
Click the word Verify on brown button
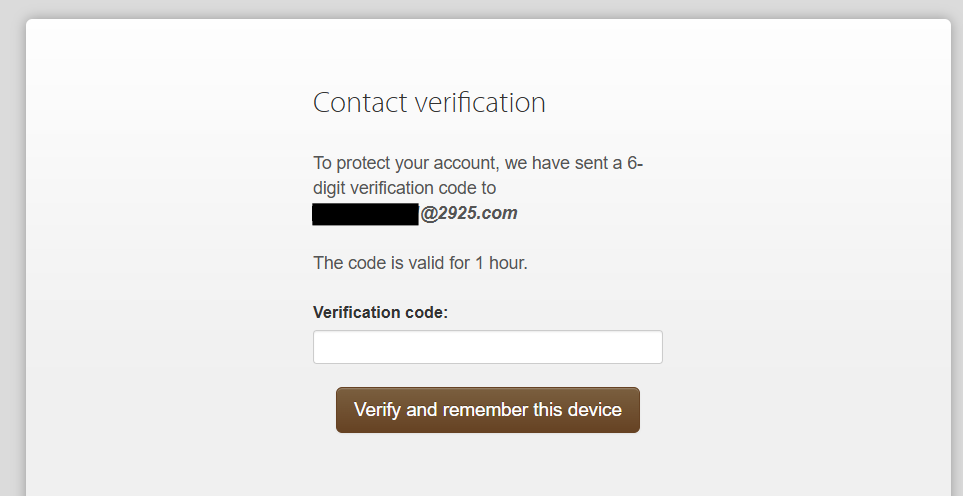pos(378,409)
